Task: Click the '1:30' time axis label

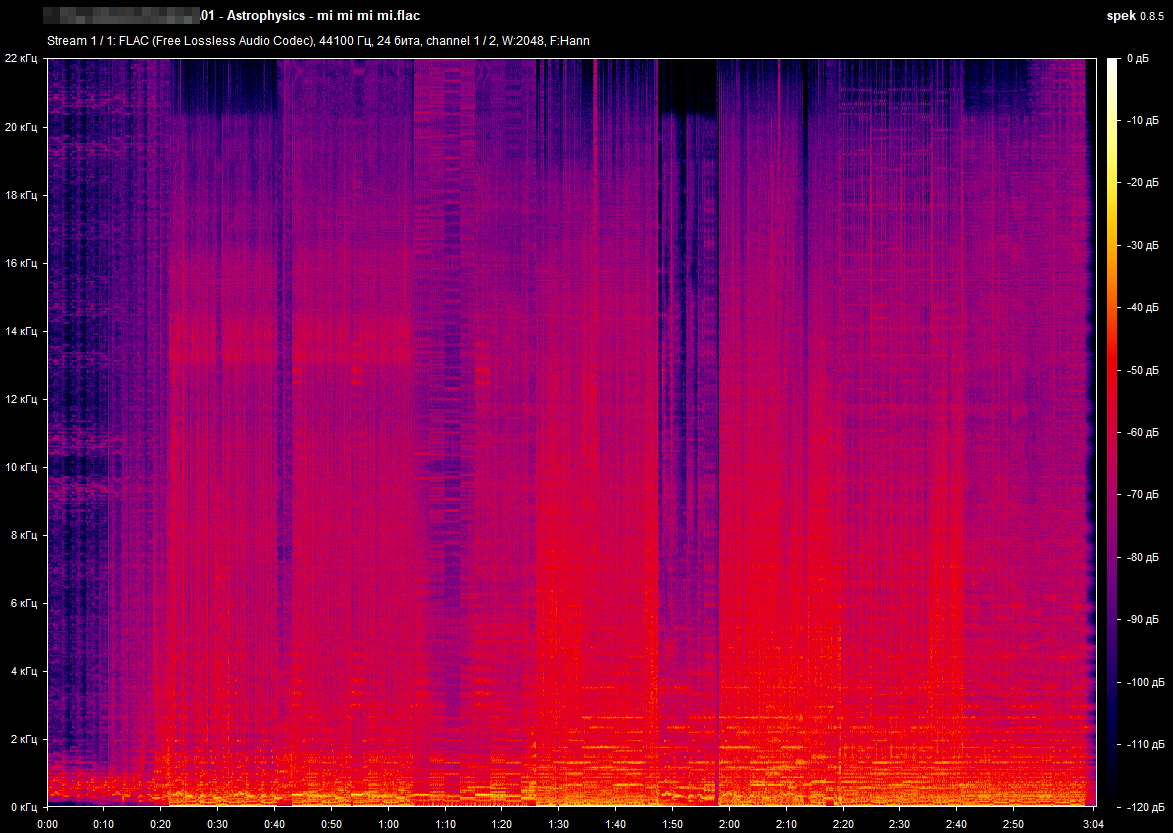Action: (x=559, y=824)
